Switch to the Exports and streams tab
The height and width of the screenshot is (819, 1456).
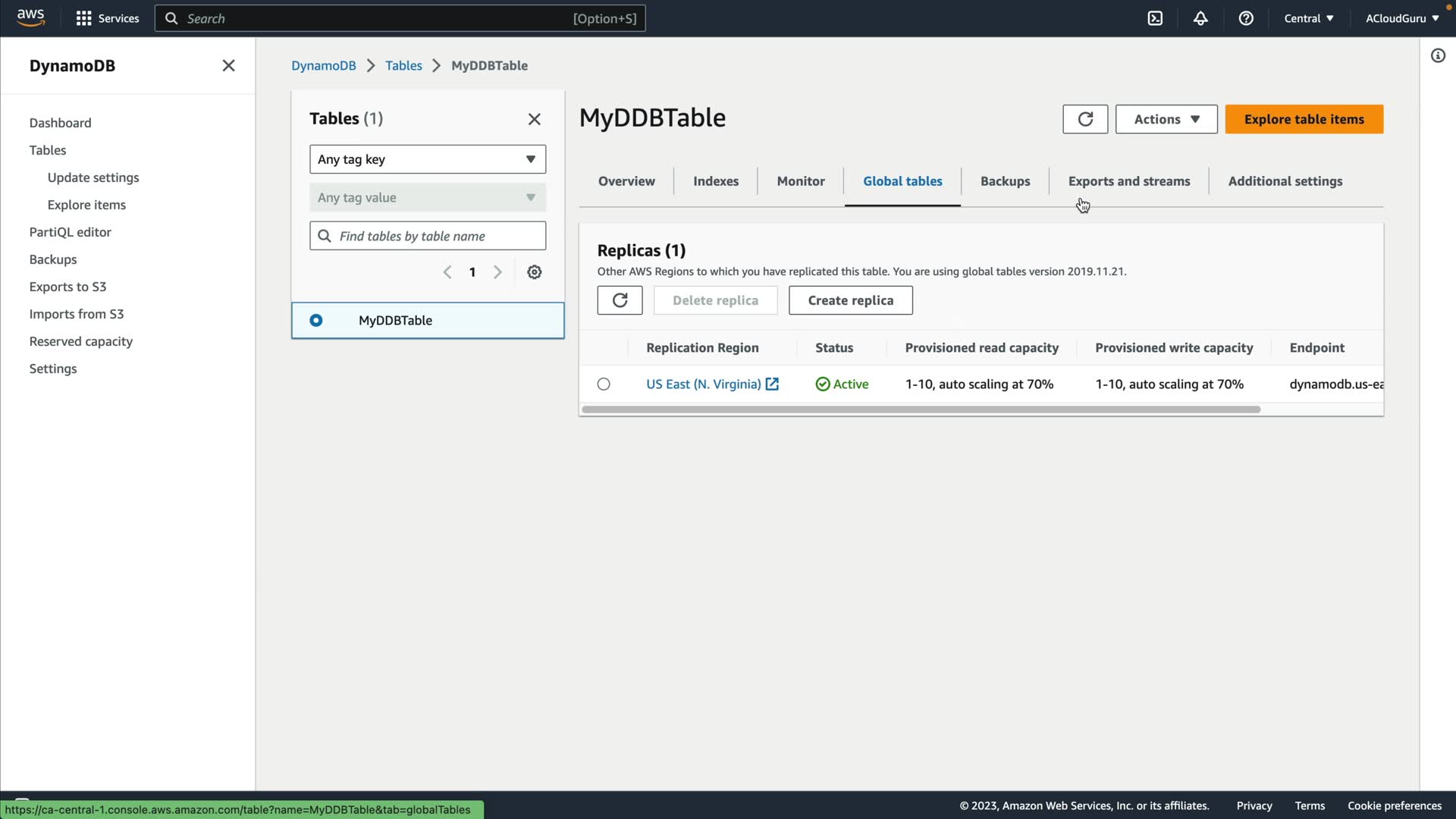point(1128,181)
